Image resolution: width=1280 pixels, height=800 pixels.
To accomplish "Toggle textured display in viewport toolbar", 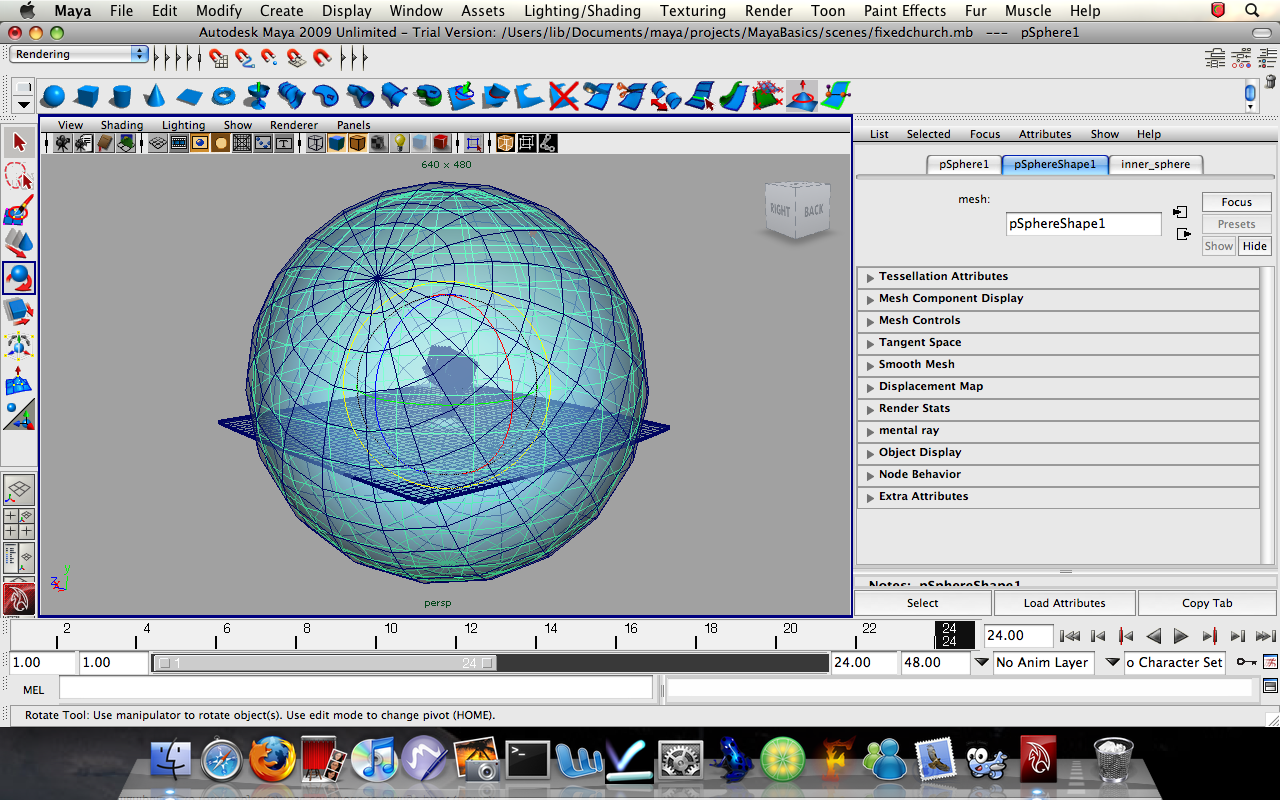I will [x=378, y=143].
